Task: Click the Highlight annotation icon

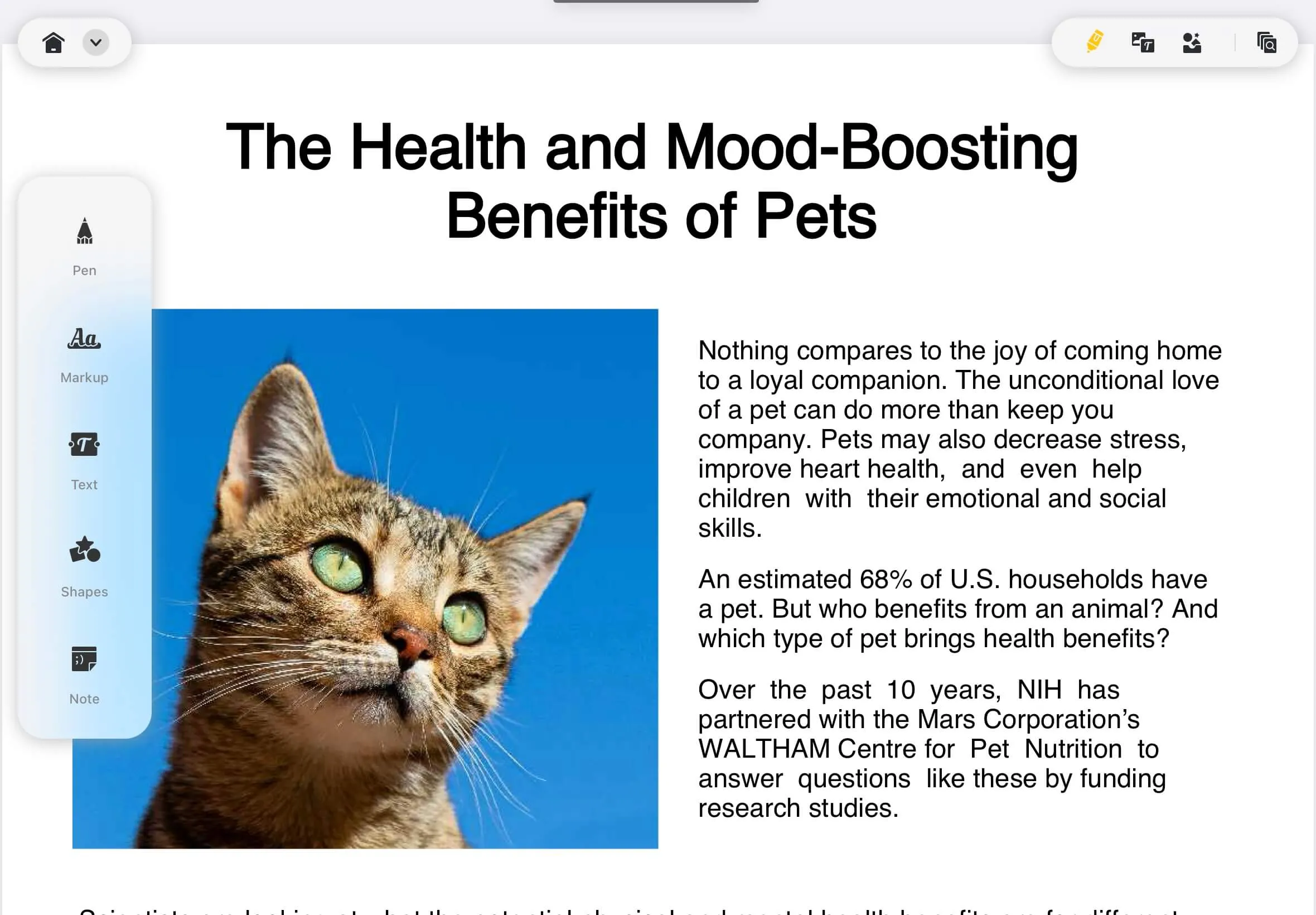Action: coord(1094,42)
